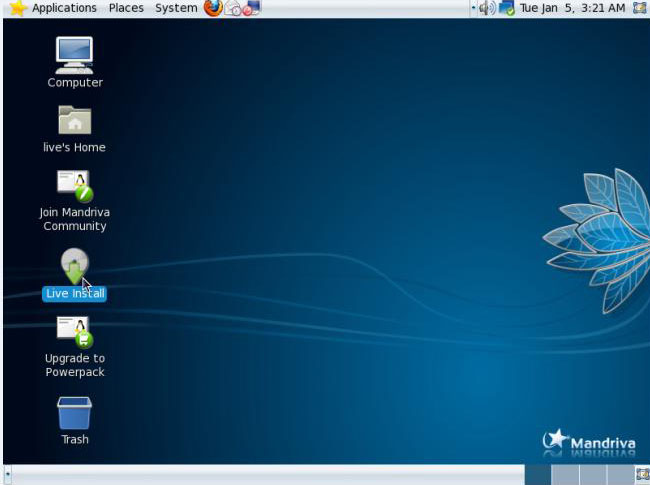Click the bottom panel's left edge handle
Viewport: 650px width, 485px height.
point(8,475)
